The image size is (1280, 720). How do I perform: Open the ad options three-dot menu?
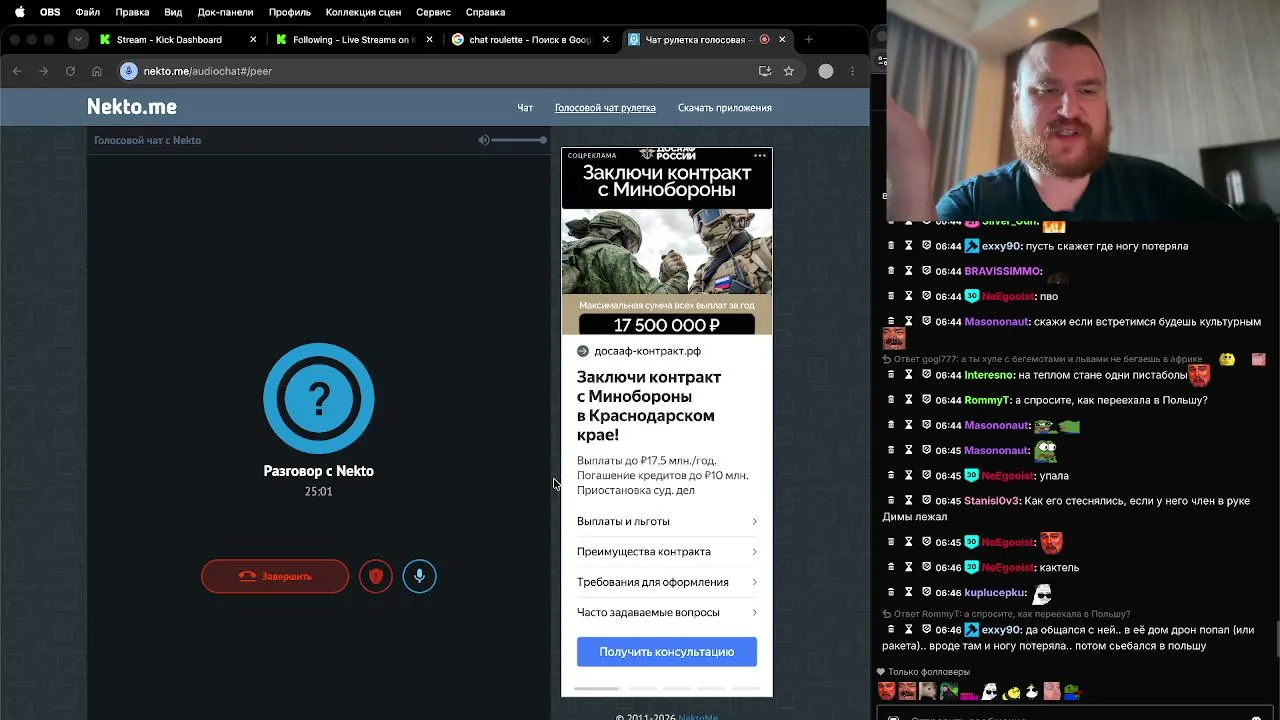pos(760,155)
